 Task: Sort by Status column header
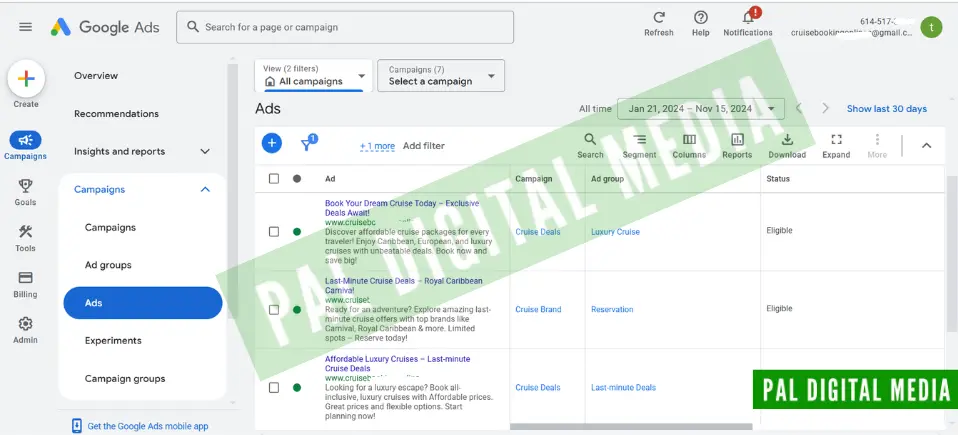coord(778,179)
